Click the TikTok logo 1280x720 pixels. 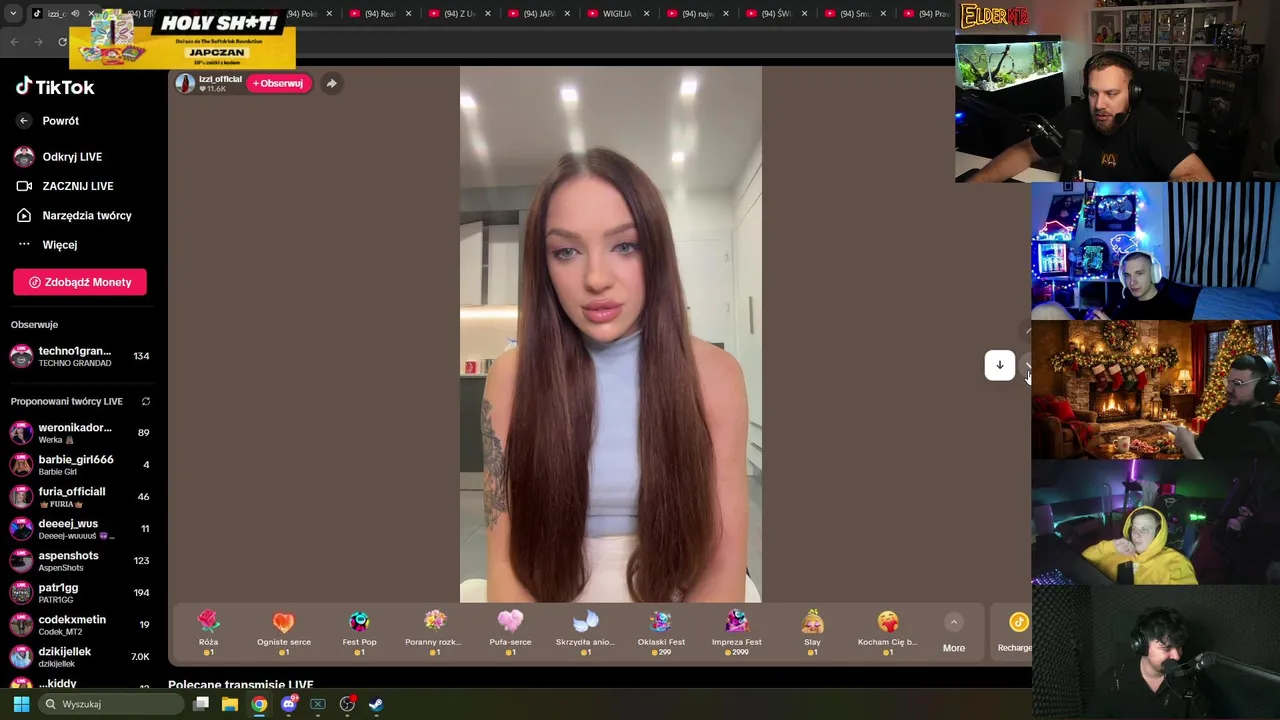55,87
